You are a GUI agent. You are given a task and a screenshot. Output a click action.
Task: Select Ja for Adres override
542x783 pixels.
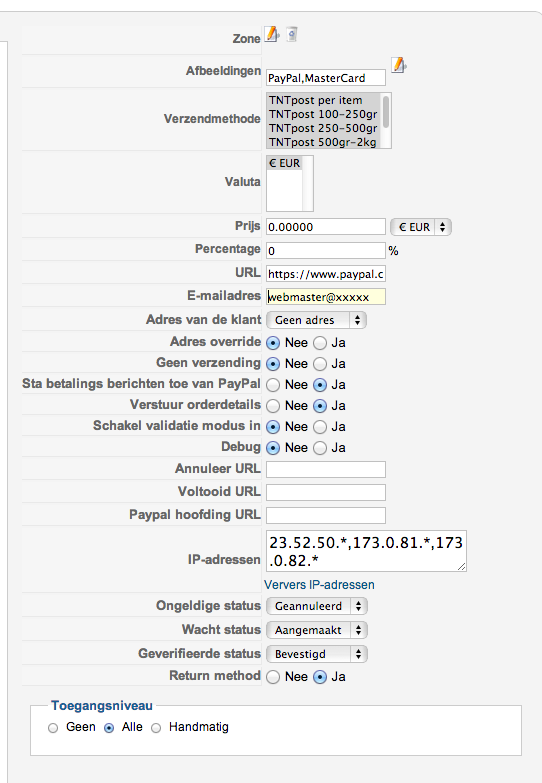coord(320,343)
